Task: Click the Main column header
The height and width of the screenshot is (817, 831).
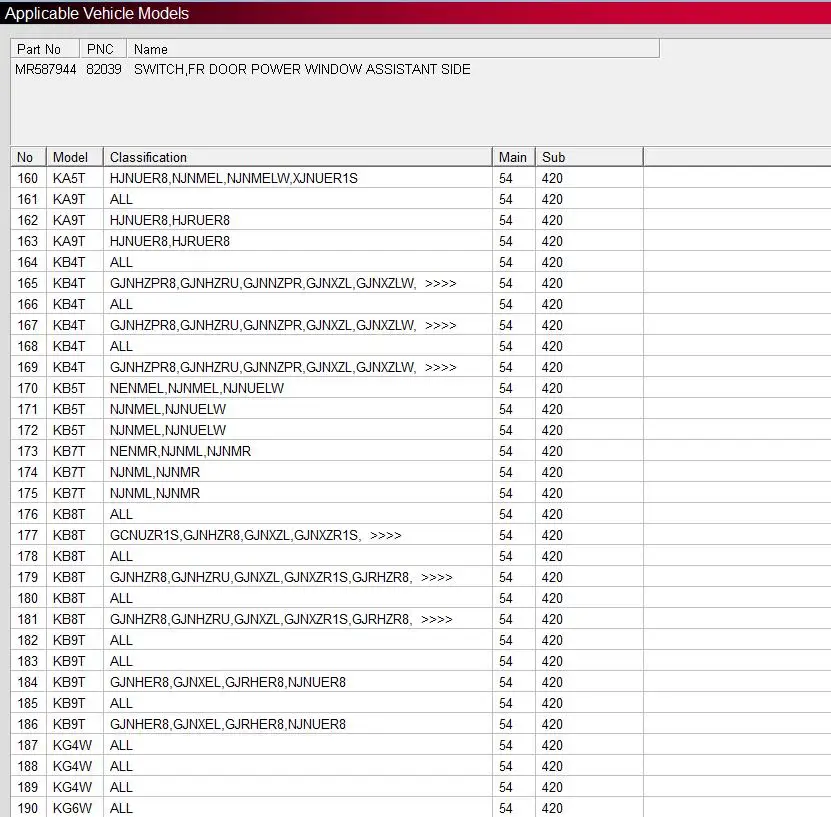Action: coord(514,157)
